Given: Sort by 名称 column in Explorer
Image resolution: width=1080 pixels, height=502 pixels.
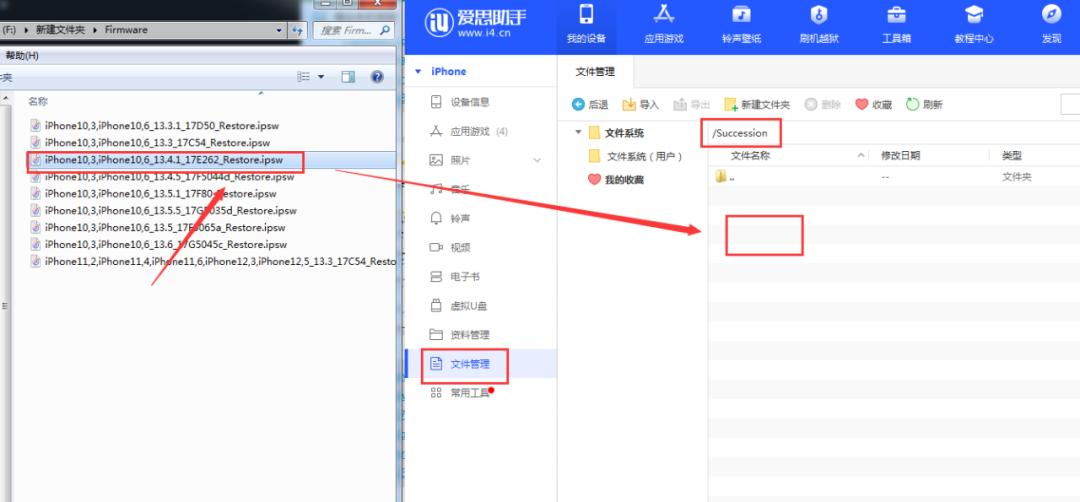Looking at the screenshot, I should [x=38, y=101].
